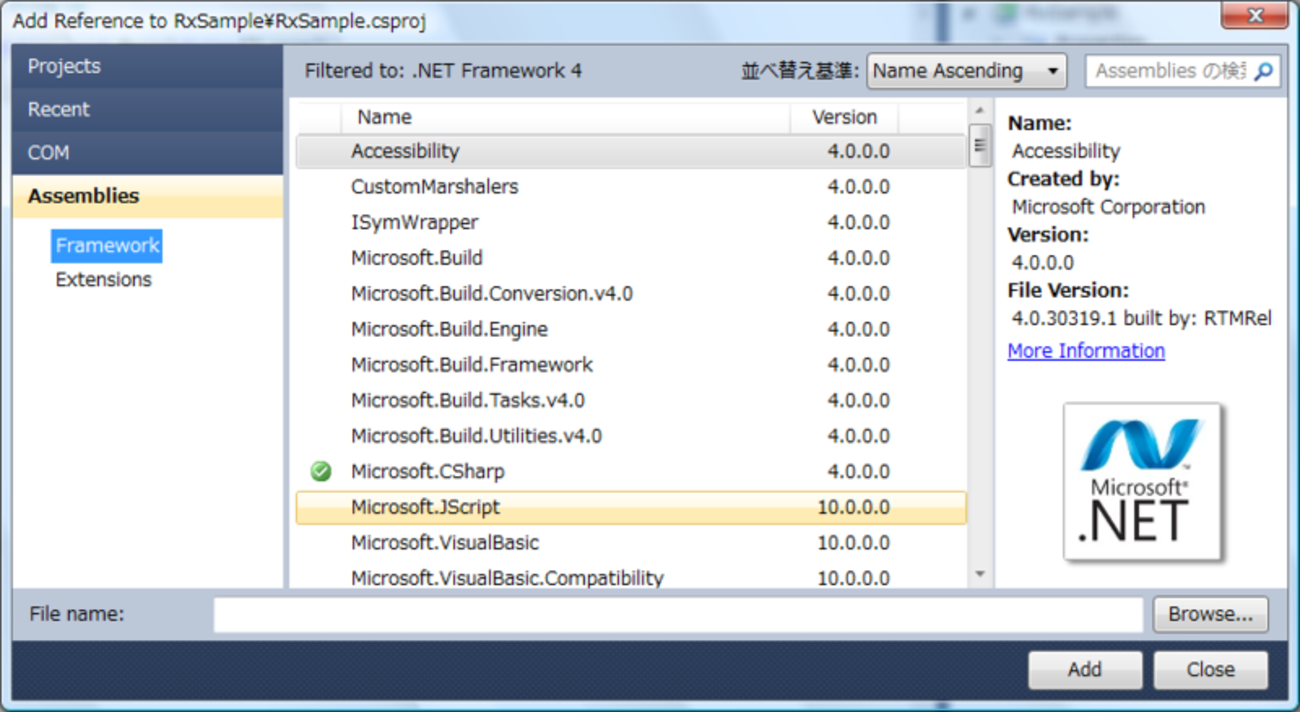Click the Add button

point(1085,670)
